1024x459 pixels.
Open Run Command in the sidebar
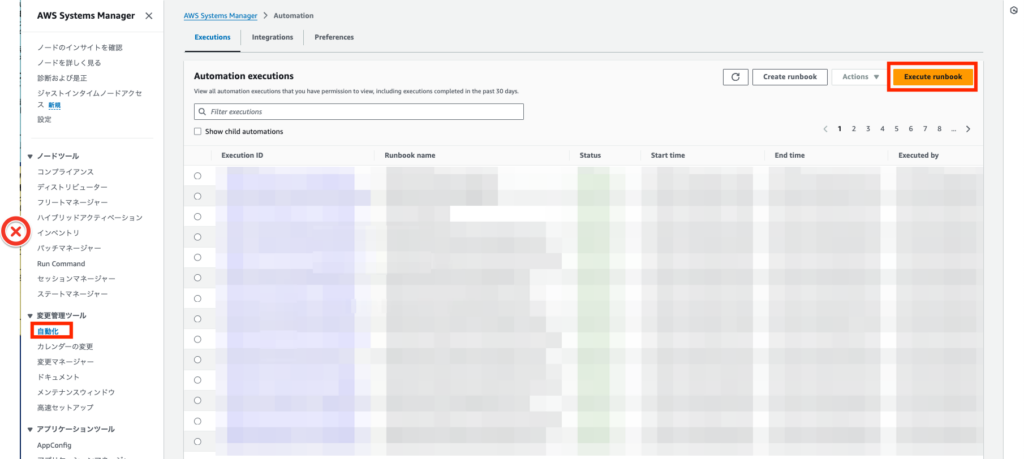[x=61, y=264]
